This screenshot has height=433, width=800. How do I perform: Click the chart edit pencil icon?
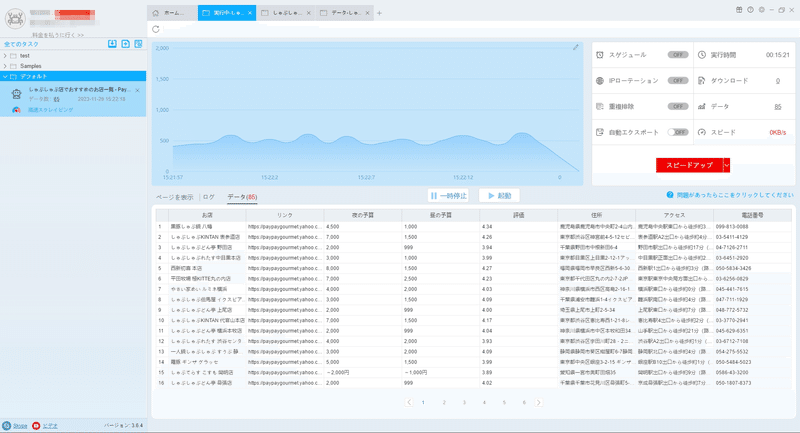576,47
